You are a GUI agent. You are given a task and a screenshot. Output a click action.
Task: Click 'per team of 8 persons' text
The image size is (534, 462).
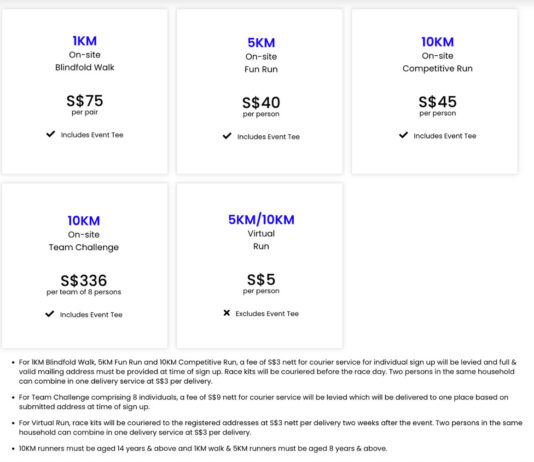(x=84, y=292)
